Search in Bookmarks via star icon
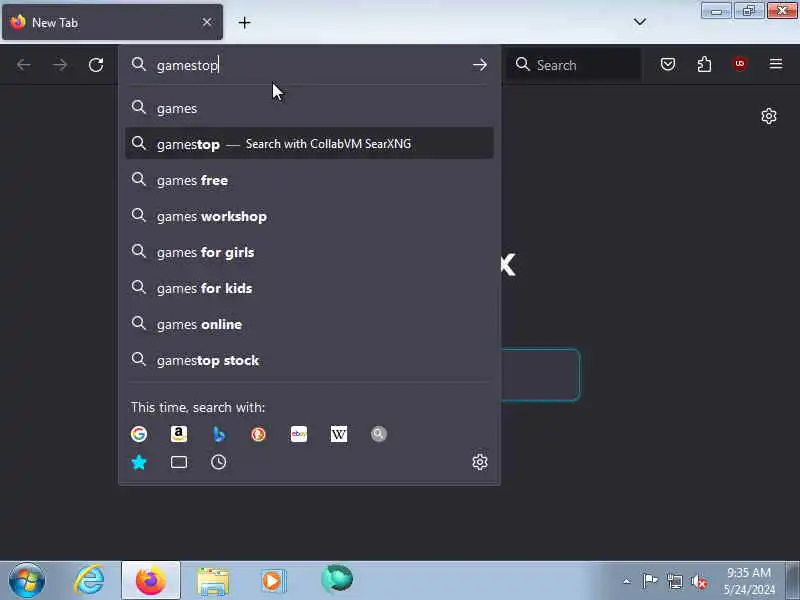 click(x=139, y=462)
